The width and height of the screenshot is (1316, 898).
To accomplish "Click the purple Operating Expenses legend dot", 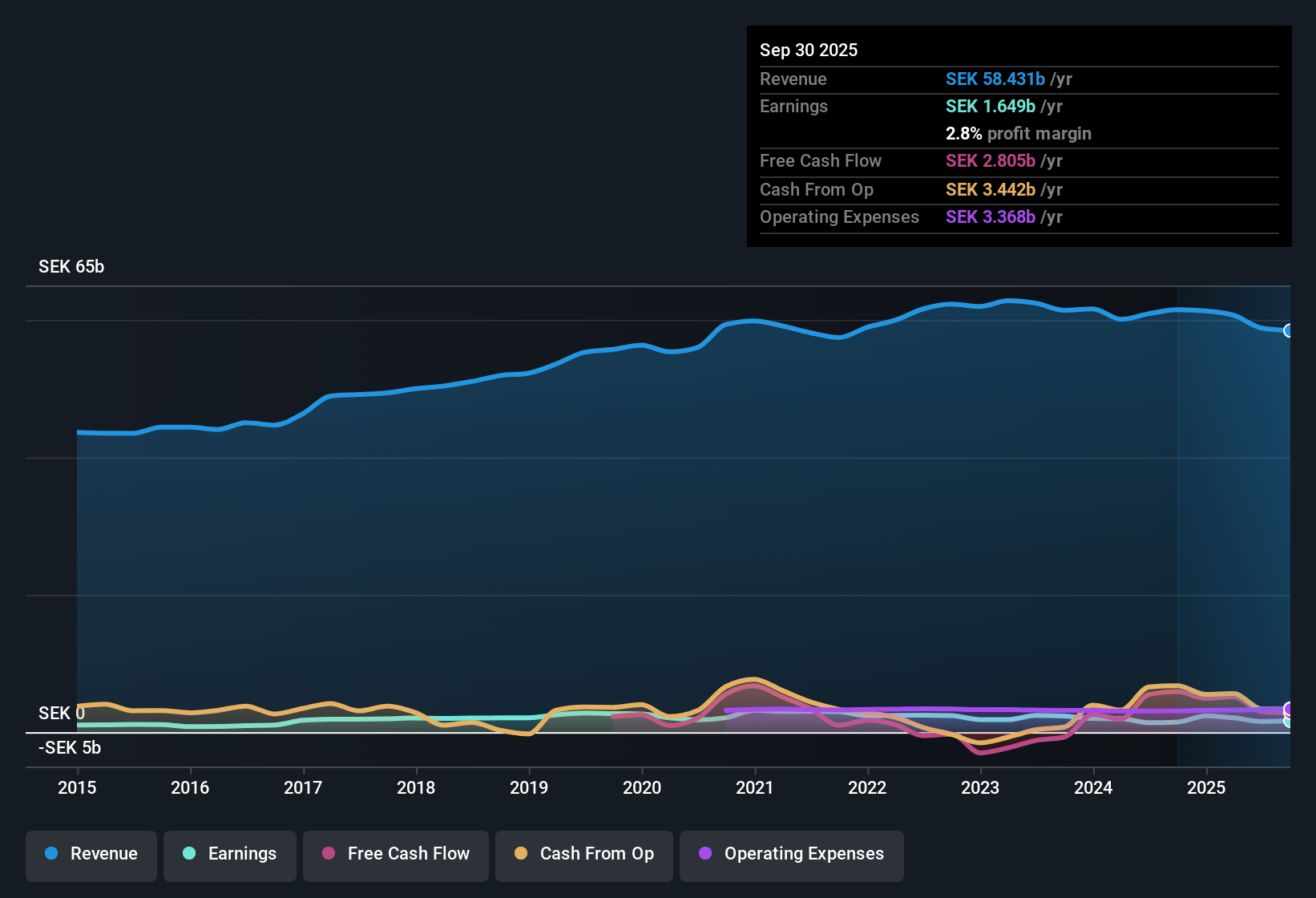I will 705,854.
